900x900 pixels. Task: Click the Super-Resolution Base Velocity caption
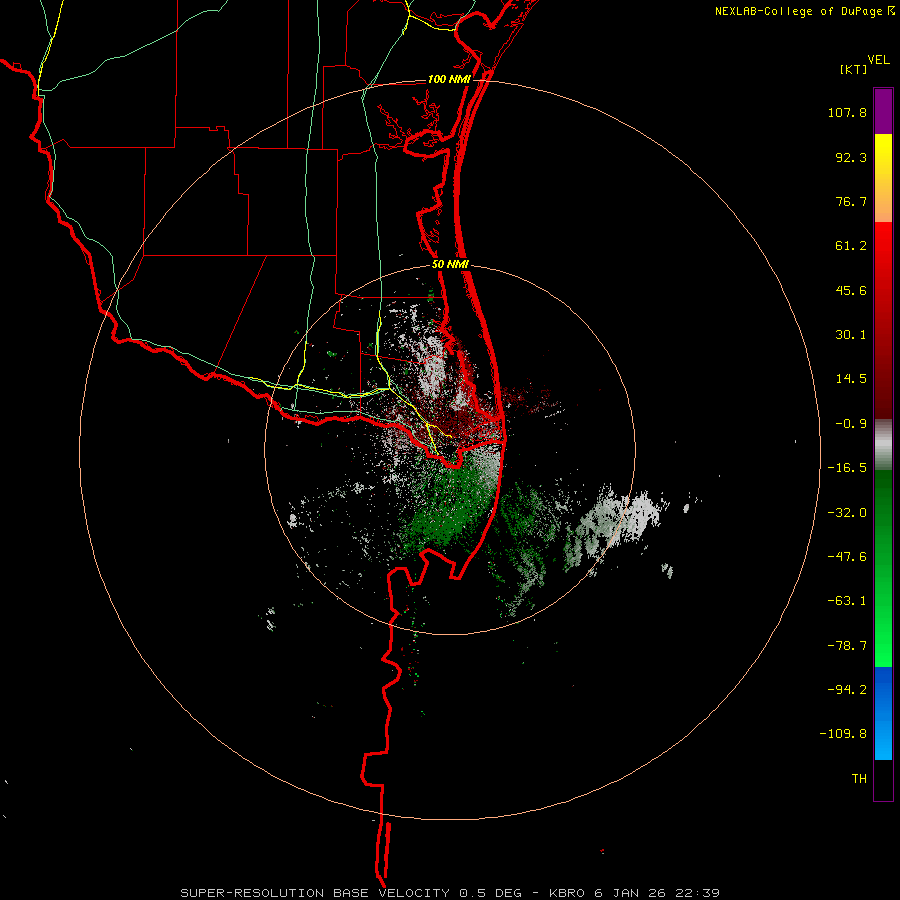click(450, 893)
